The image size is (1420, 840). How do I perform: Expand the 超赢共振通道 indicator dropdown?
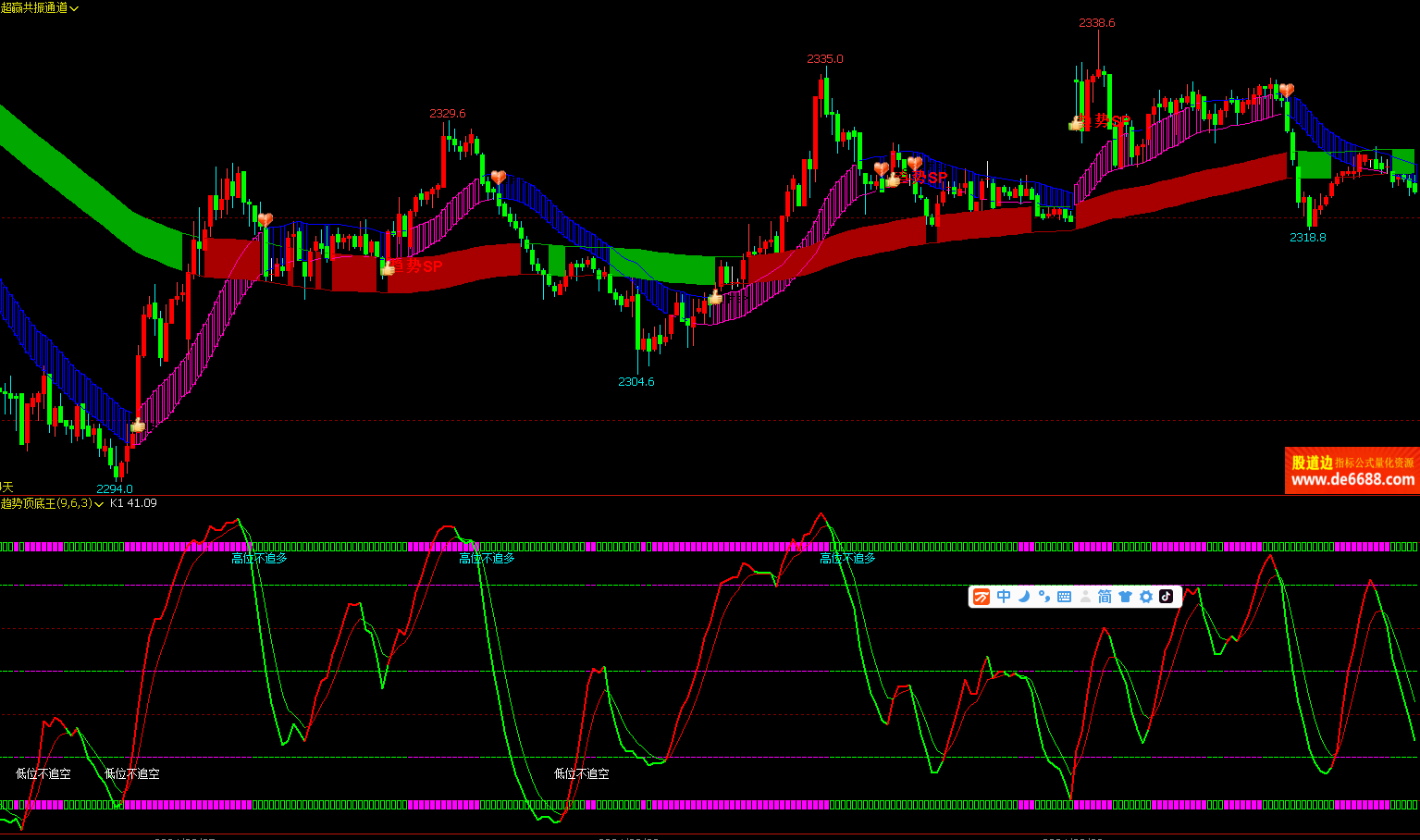click(x=74, y=8)
